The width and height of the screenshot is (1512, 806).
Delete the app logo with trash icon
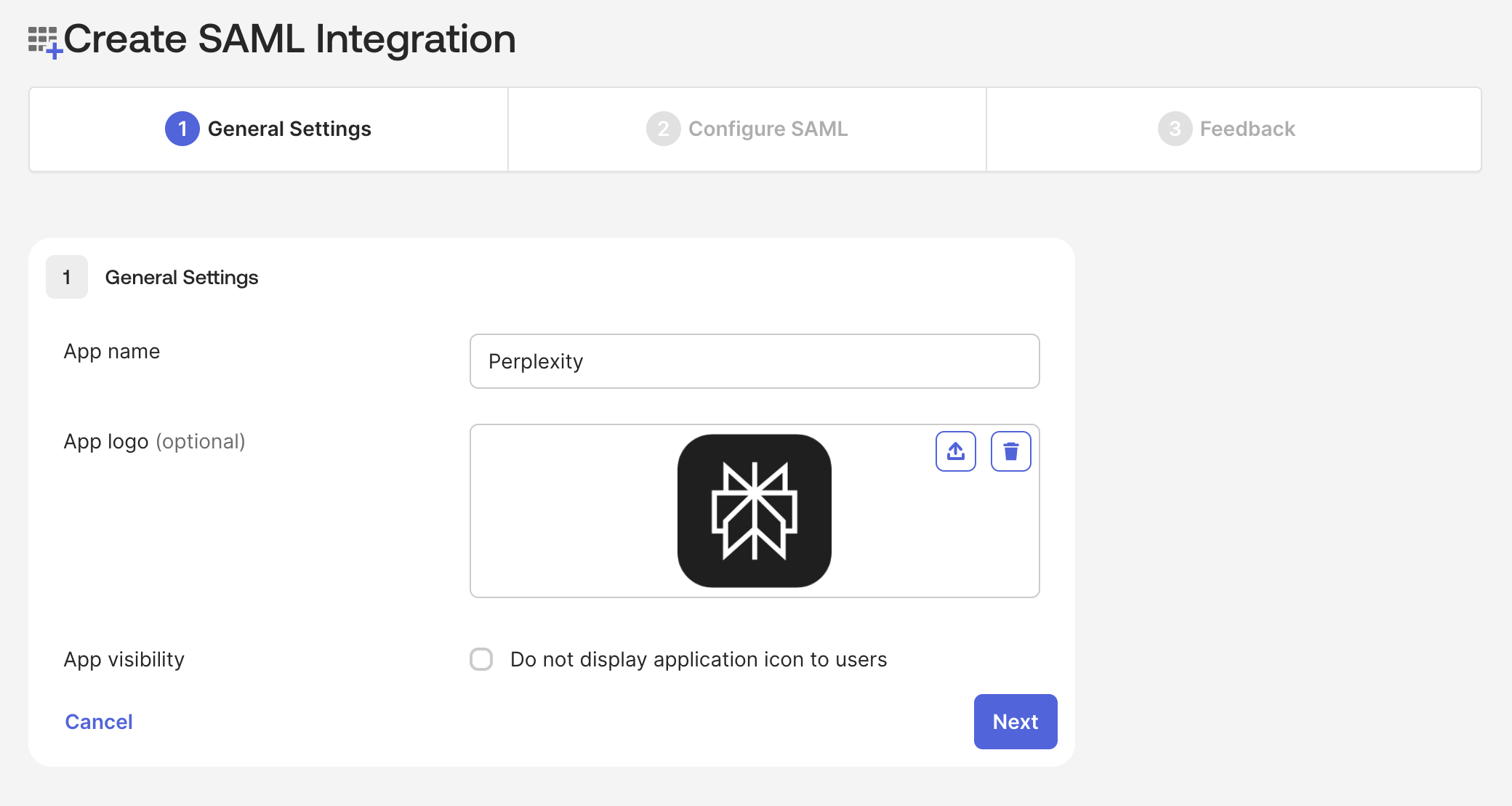pos(1010,451)
